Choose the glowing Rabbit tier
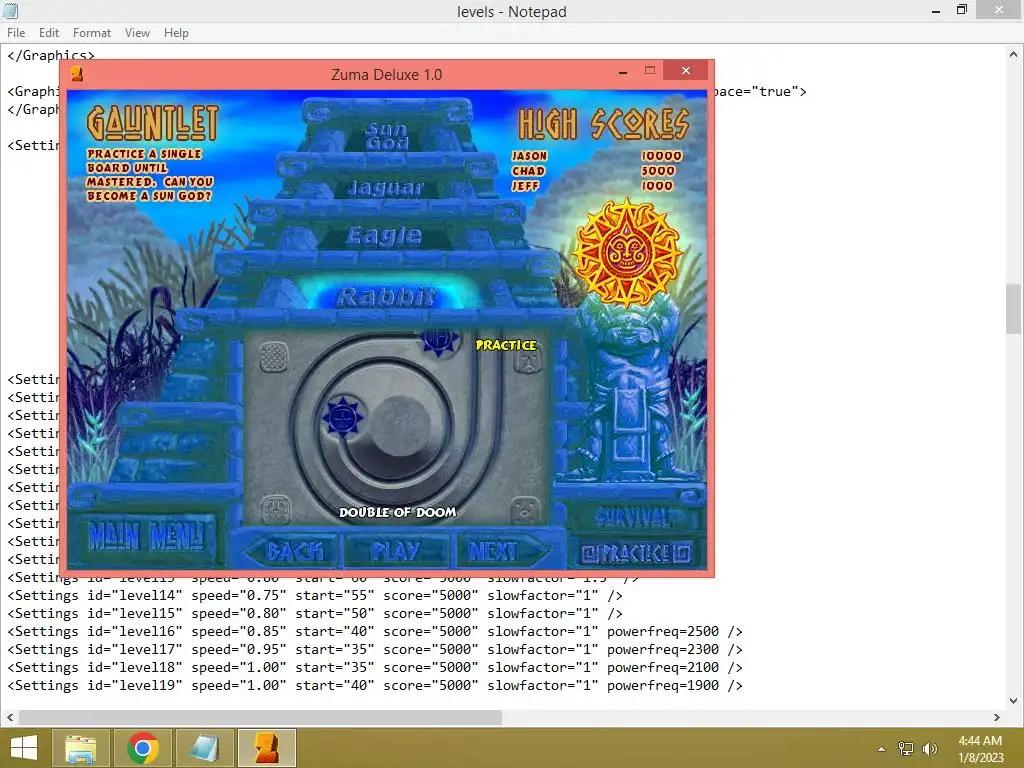The image size is (1024, 768). [386, 297]
